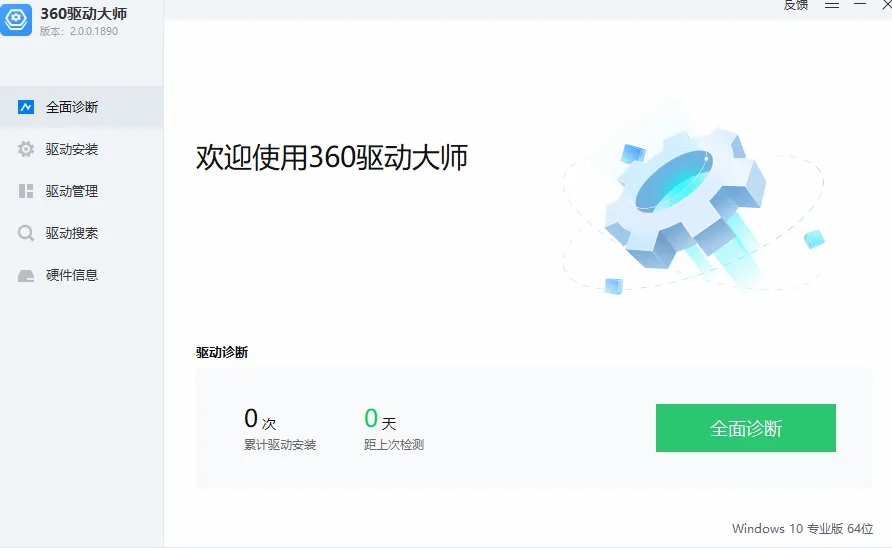Click the magnifier icon beside 驱动搜索

point(26,233)
